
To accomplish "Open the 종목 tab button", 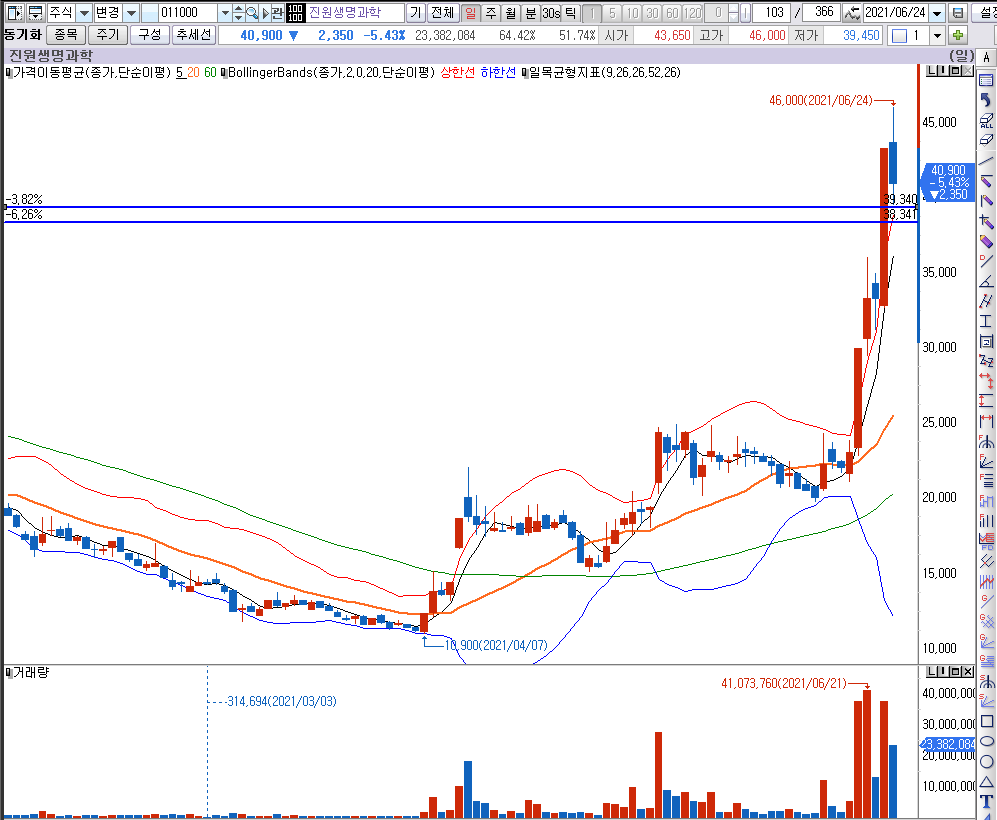I will 65,34.
